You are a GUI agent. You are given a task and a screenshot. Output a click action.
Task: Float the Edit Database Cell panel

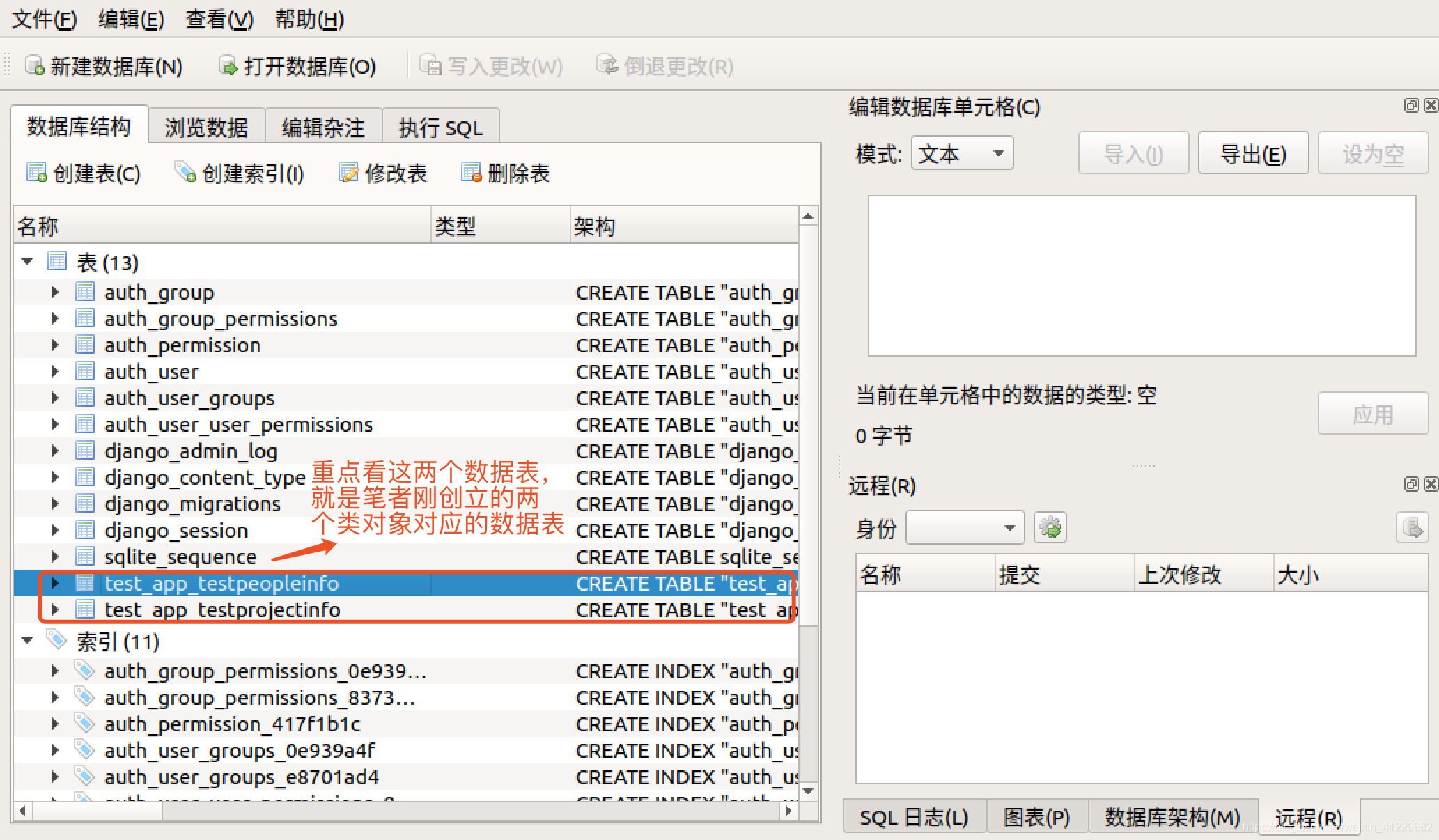point(1411,105)
